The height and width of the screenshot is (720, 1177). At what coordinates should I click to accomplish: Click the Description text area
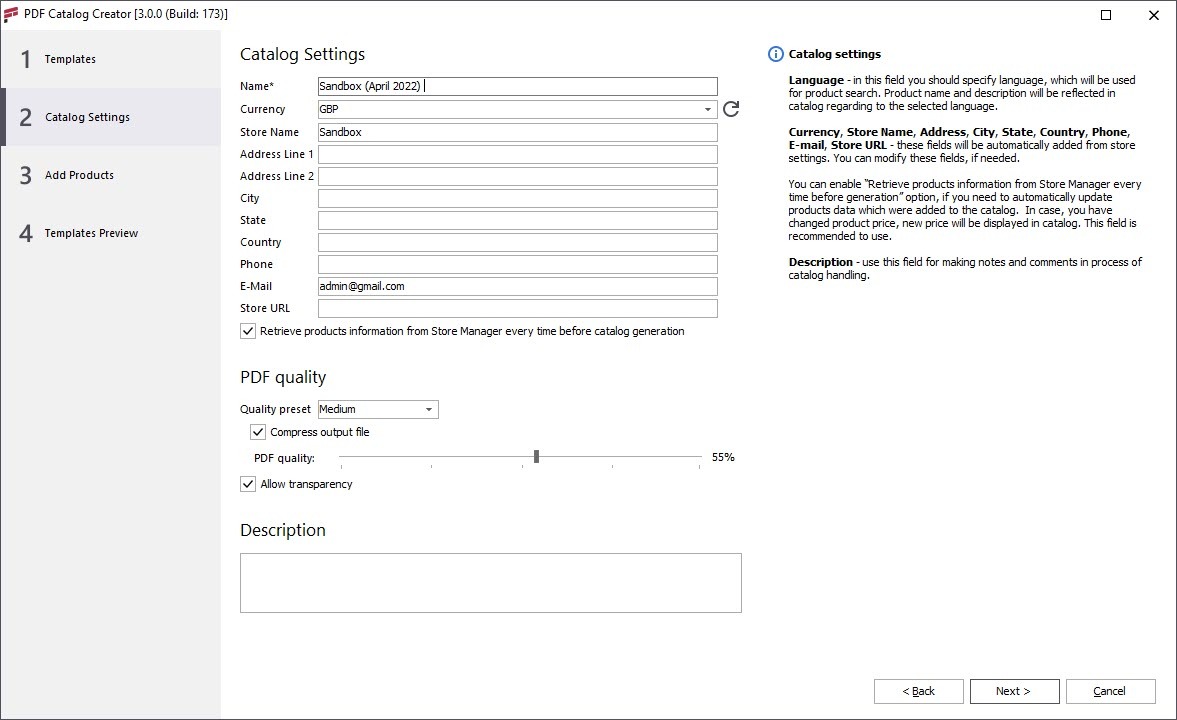tap(490, 582)
